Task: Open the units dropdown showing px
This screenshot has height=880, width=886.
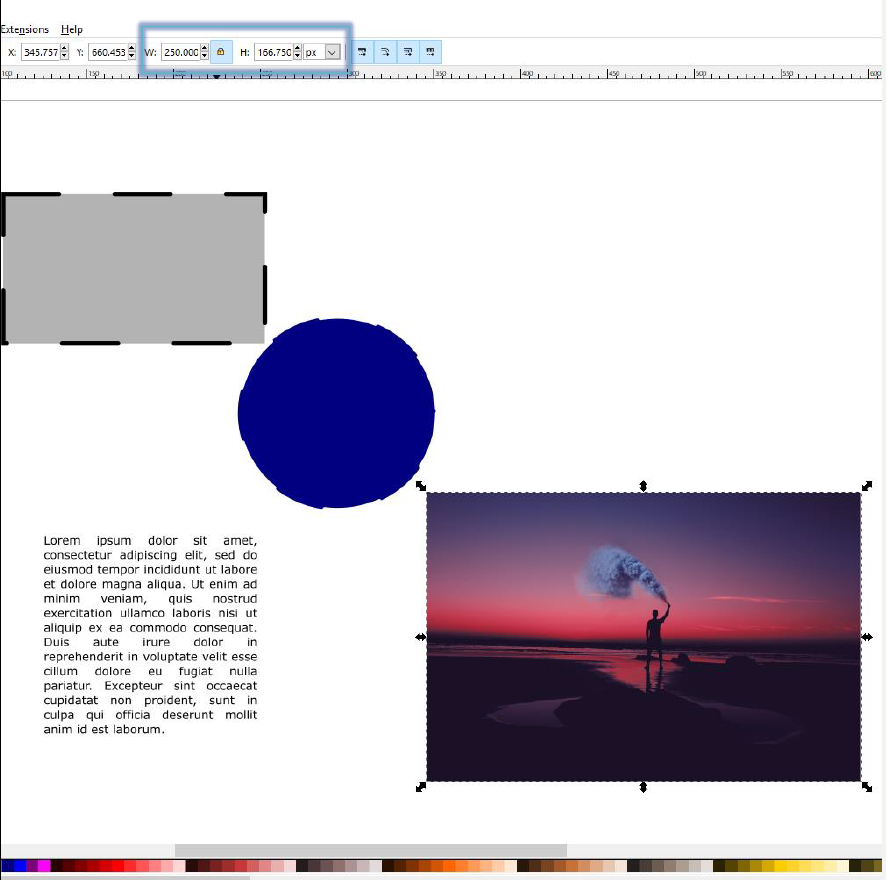Action: pyautogui.click(x=323, y=52)
